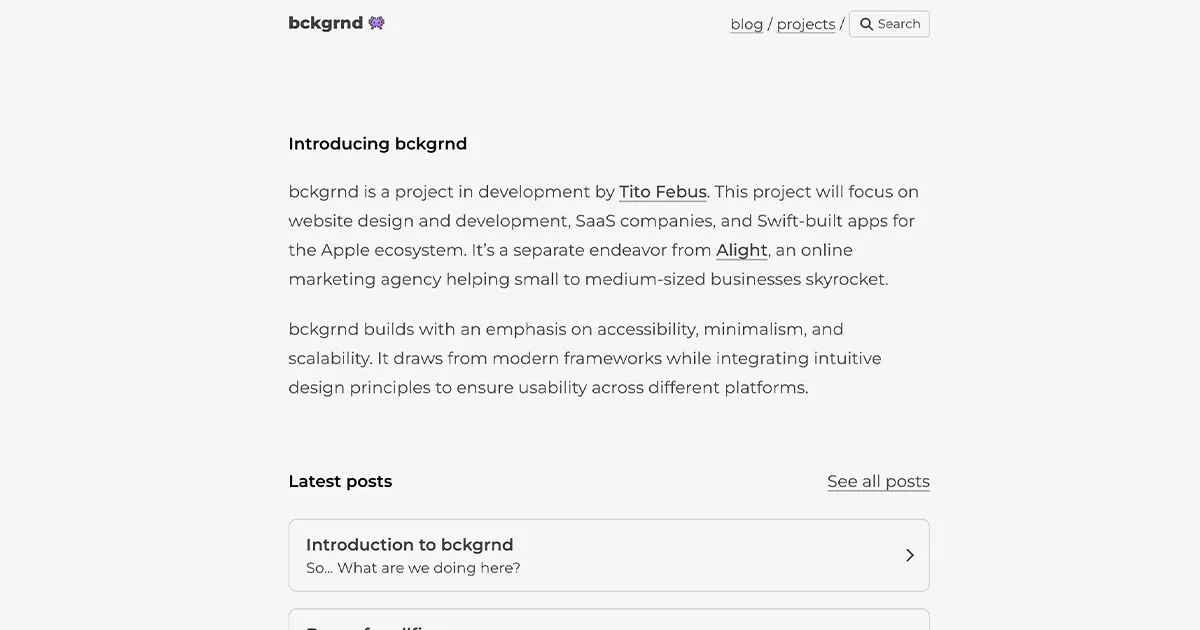Click the Introducing bckgrnd heading
The height and width of the screenshot is (630, 1200).
coord(378,144)
